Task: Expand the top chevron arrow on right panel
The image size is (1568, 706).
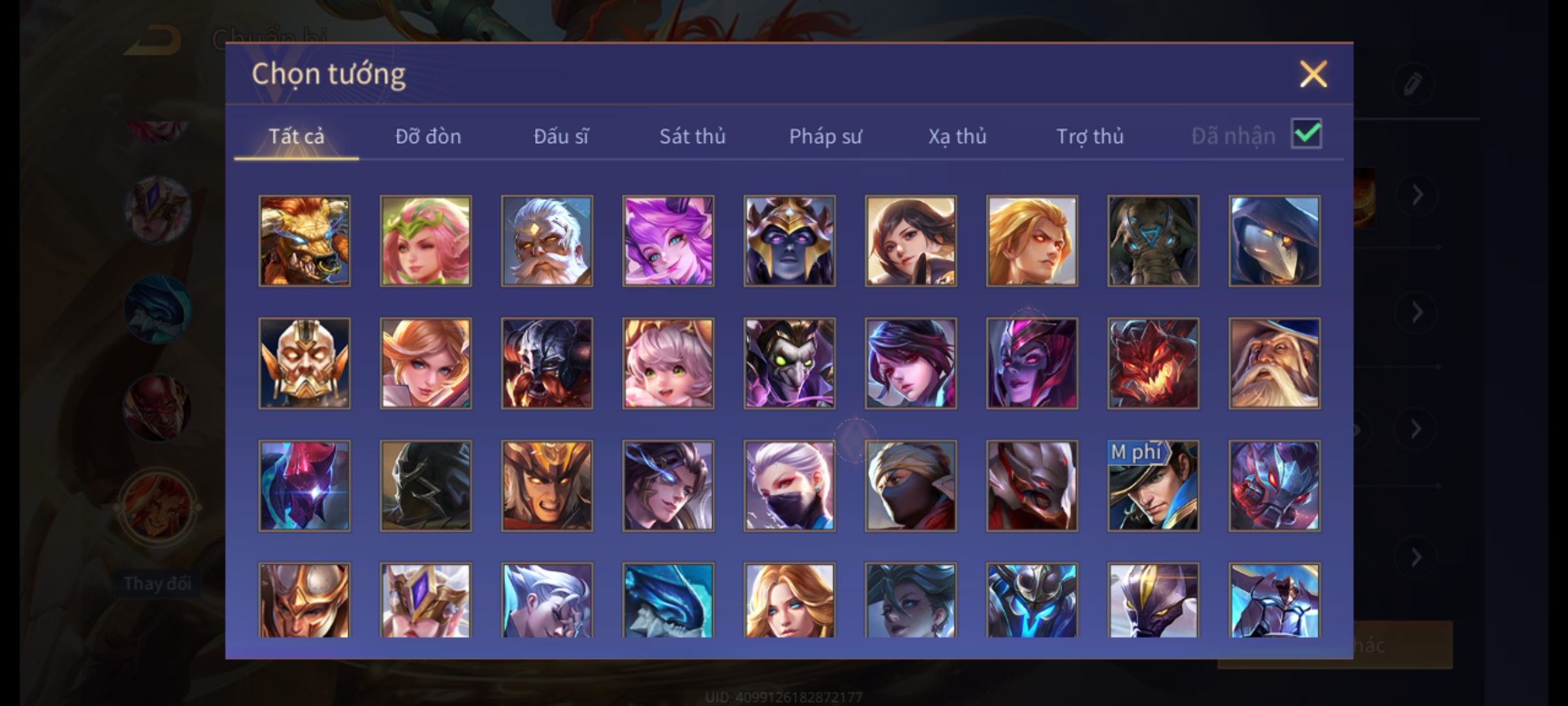Action: pos(1416,195)
